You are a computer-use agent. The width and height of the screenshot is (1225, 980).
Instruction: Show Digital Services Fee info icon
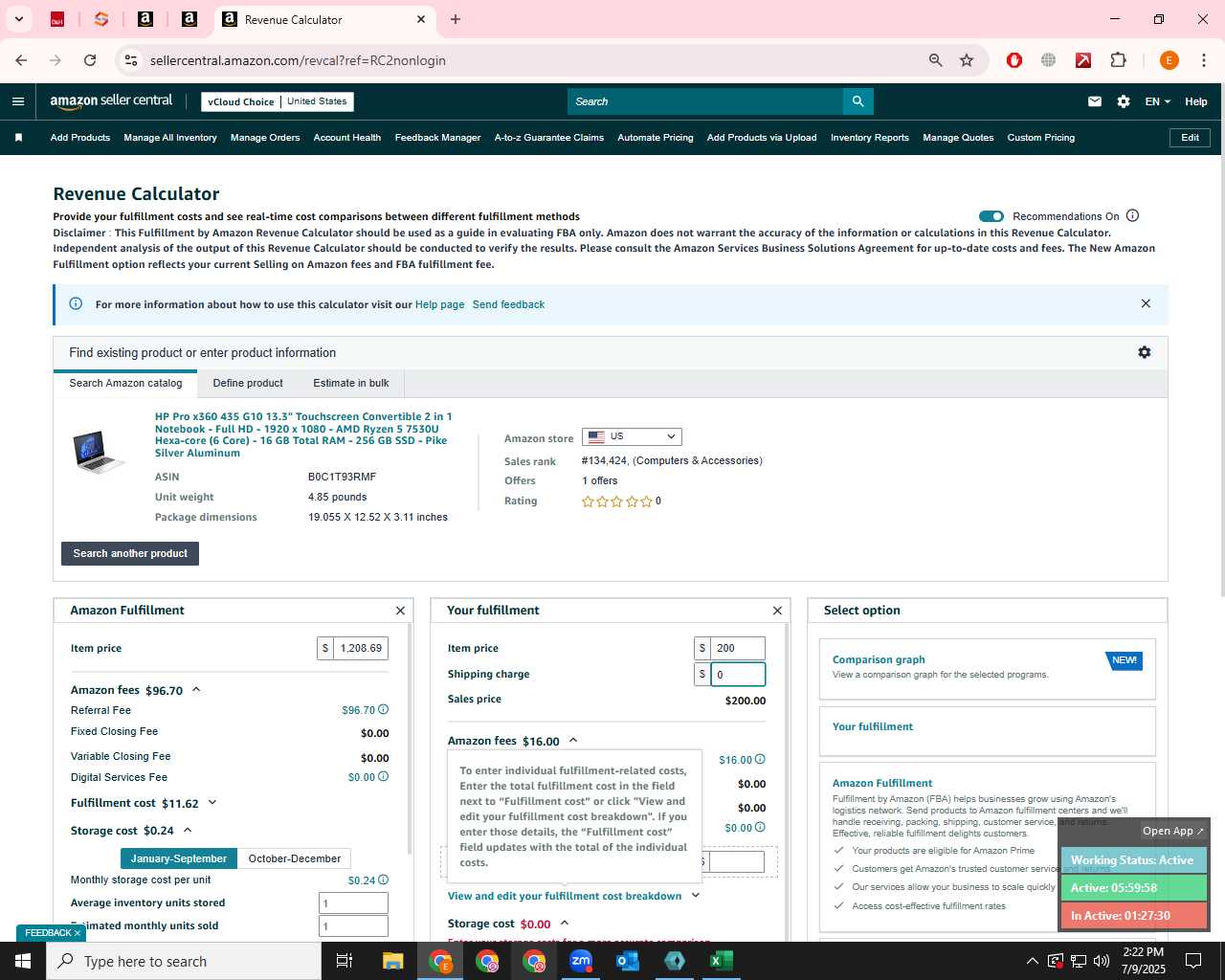tap(383, 776)
